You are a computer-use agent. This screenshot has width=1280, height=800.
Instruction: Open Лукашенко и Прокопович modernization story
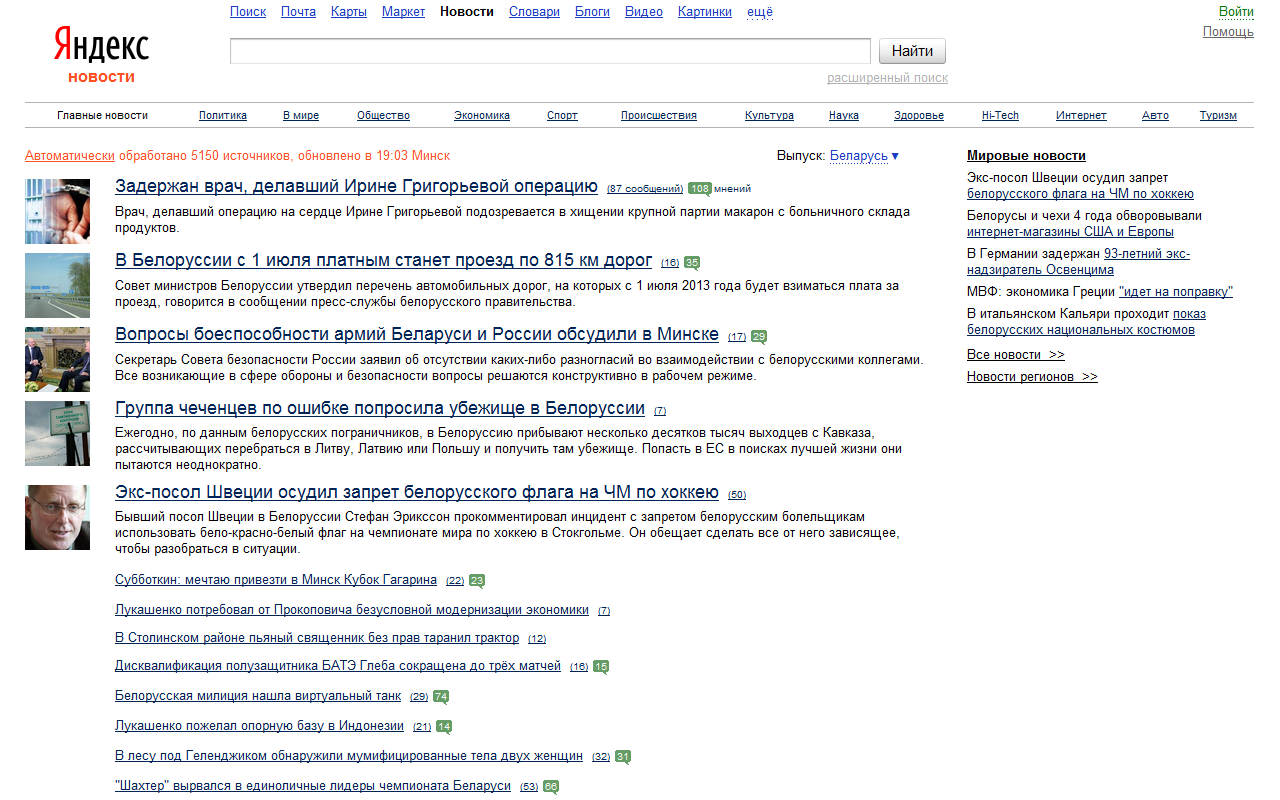pos(352,609)
